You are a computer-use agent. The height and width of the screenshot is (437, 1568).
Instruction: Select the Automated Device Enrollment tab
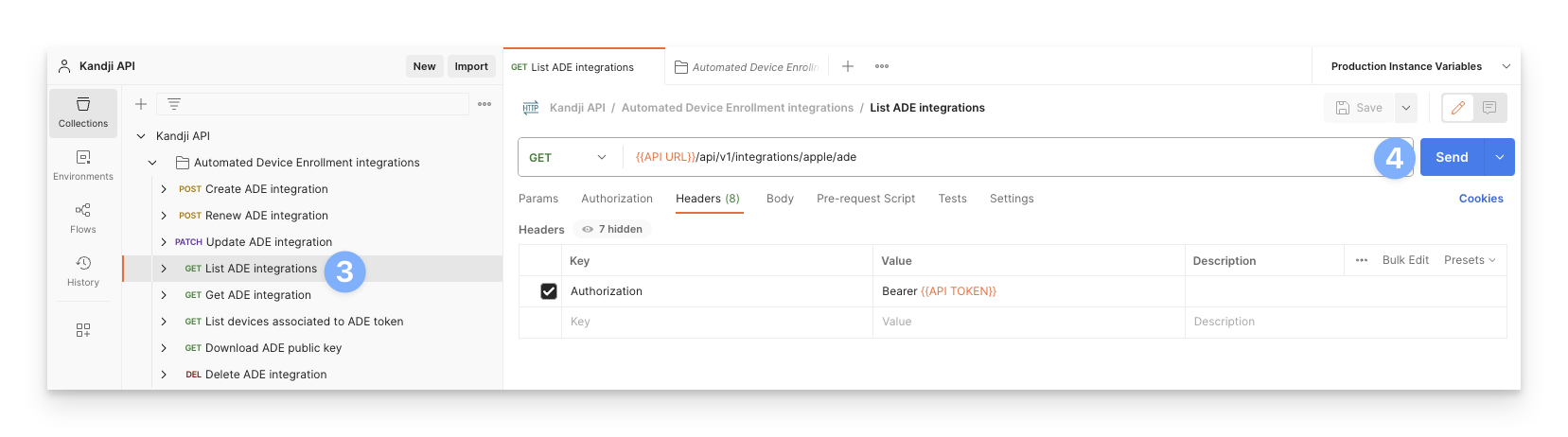pyautogui.click(x=747, y=67)
